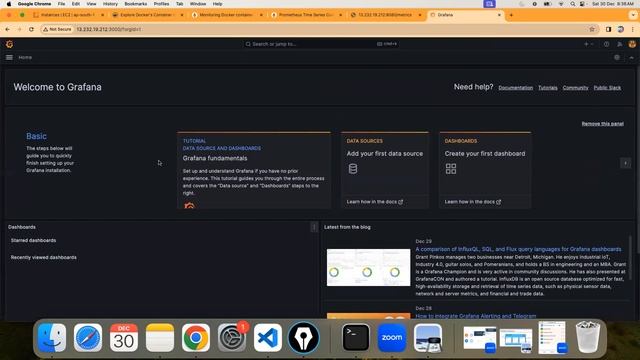Open the Tutorials link
This screenshot has width=640, height=360.
click(x=548, y=88)
